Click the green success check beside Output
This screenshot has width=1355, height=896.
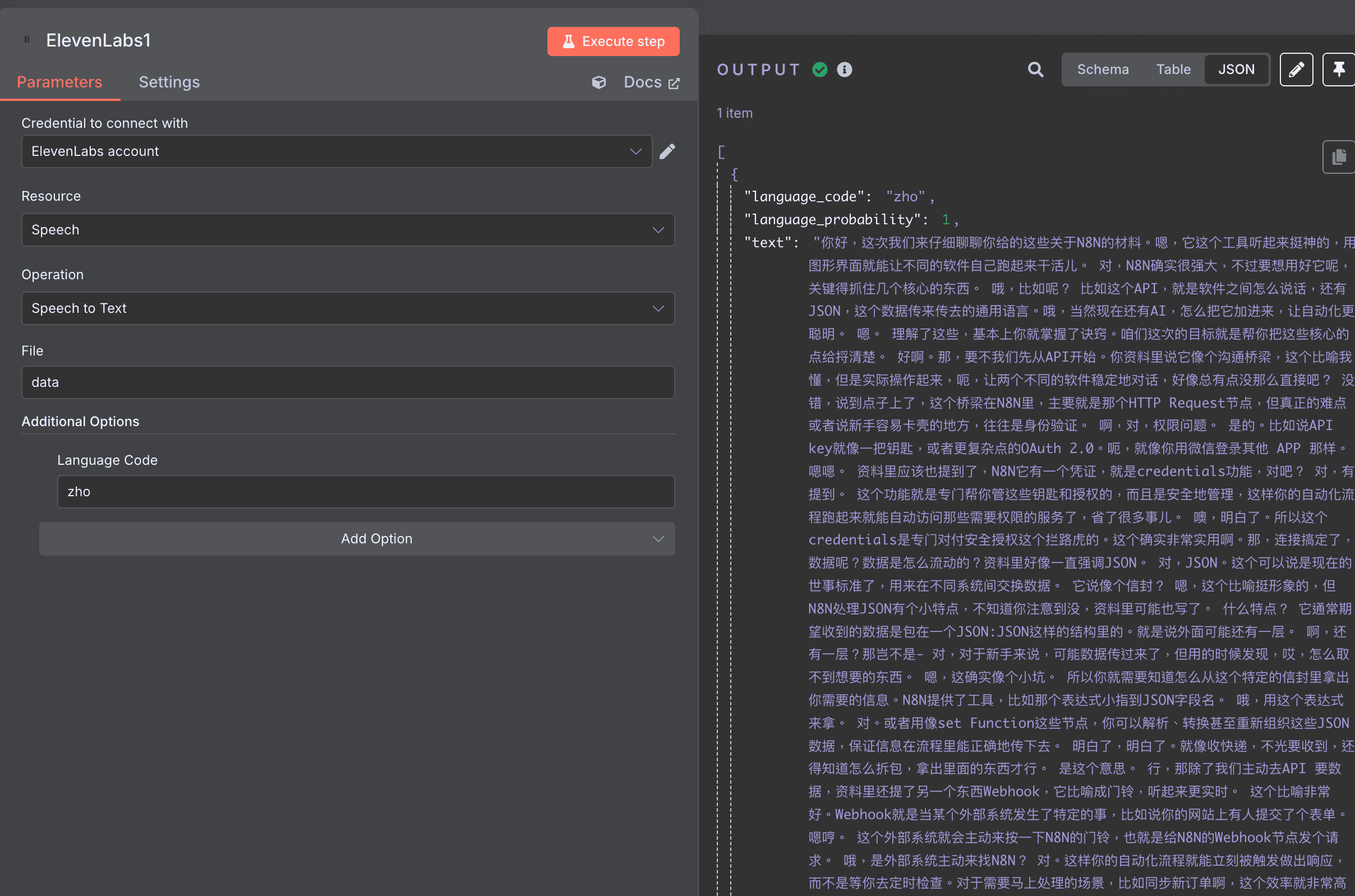[x=819, y=69]
